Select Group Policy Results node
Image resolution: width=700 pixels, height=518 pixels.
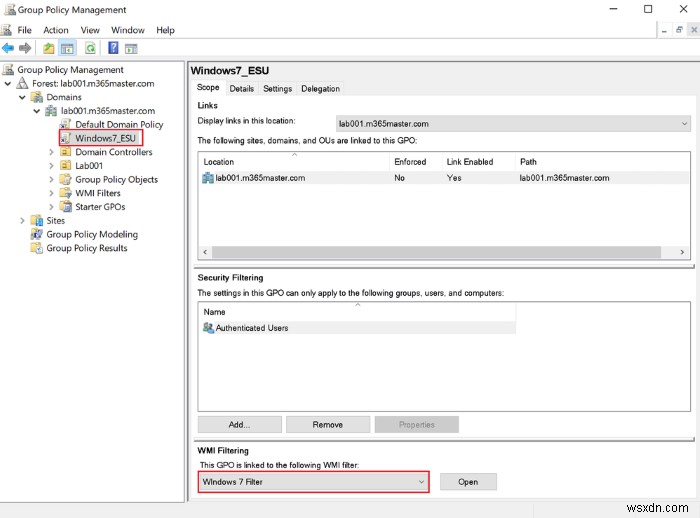click(87, 248)
